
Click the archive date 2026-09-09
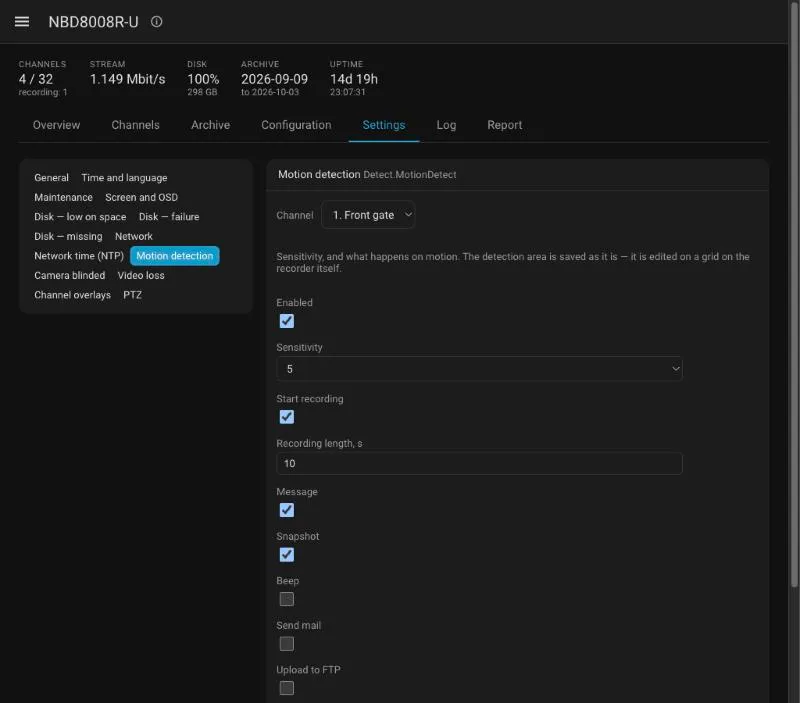pos(274,79)
